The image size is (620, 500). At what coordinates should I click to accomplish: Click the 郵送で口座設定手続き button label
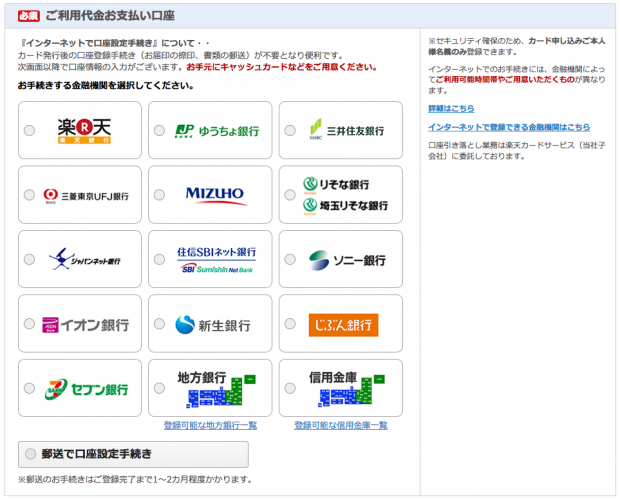(x=97, y=454)
